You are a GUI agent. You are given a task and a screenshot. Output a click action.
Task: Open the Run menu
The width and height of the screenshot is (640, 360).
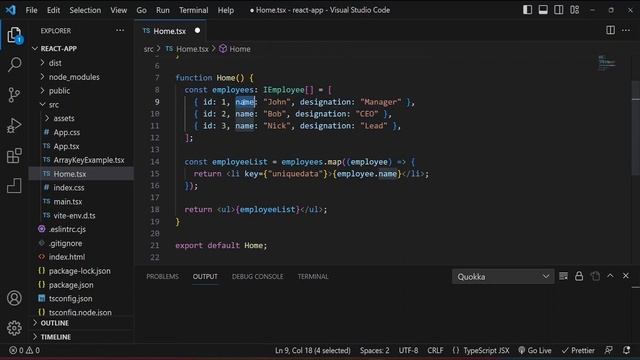click(x=162, y=10)
